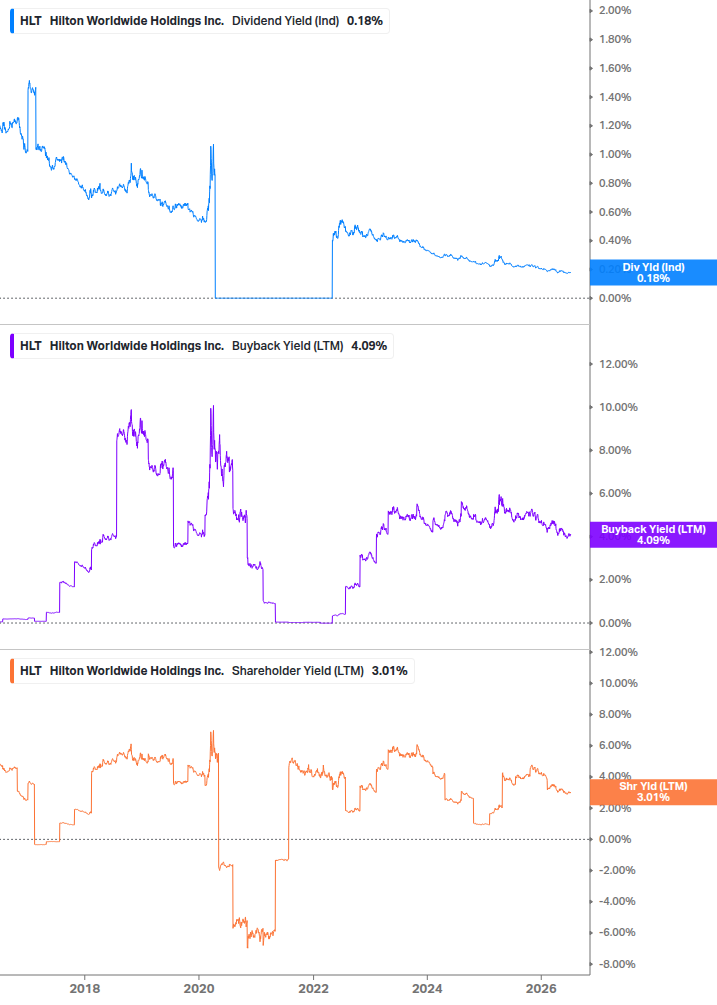Click the 1.00% tick on dividend axis
Screen dimensions: 717x1005
click(x=615, y=154)
